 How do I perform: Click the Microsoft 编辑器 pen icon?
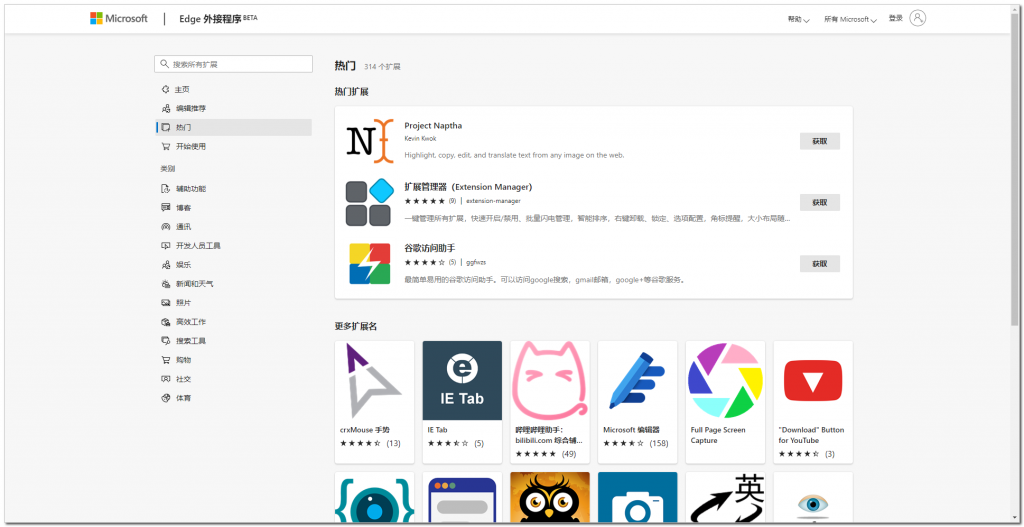637,380
